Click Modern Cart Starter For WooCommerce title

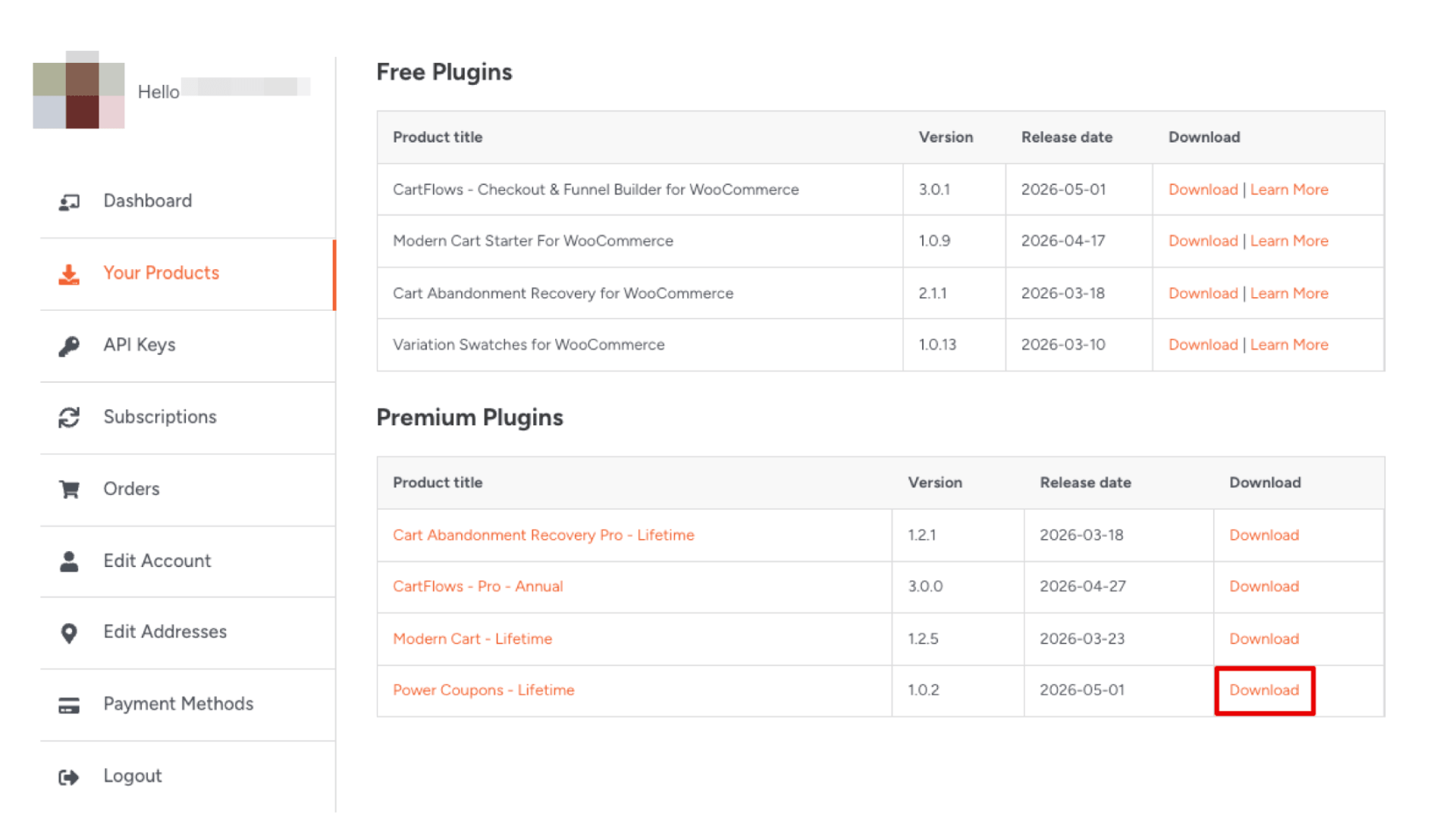(x=533, y=241)
